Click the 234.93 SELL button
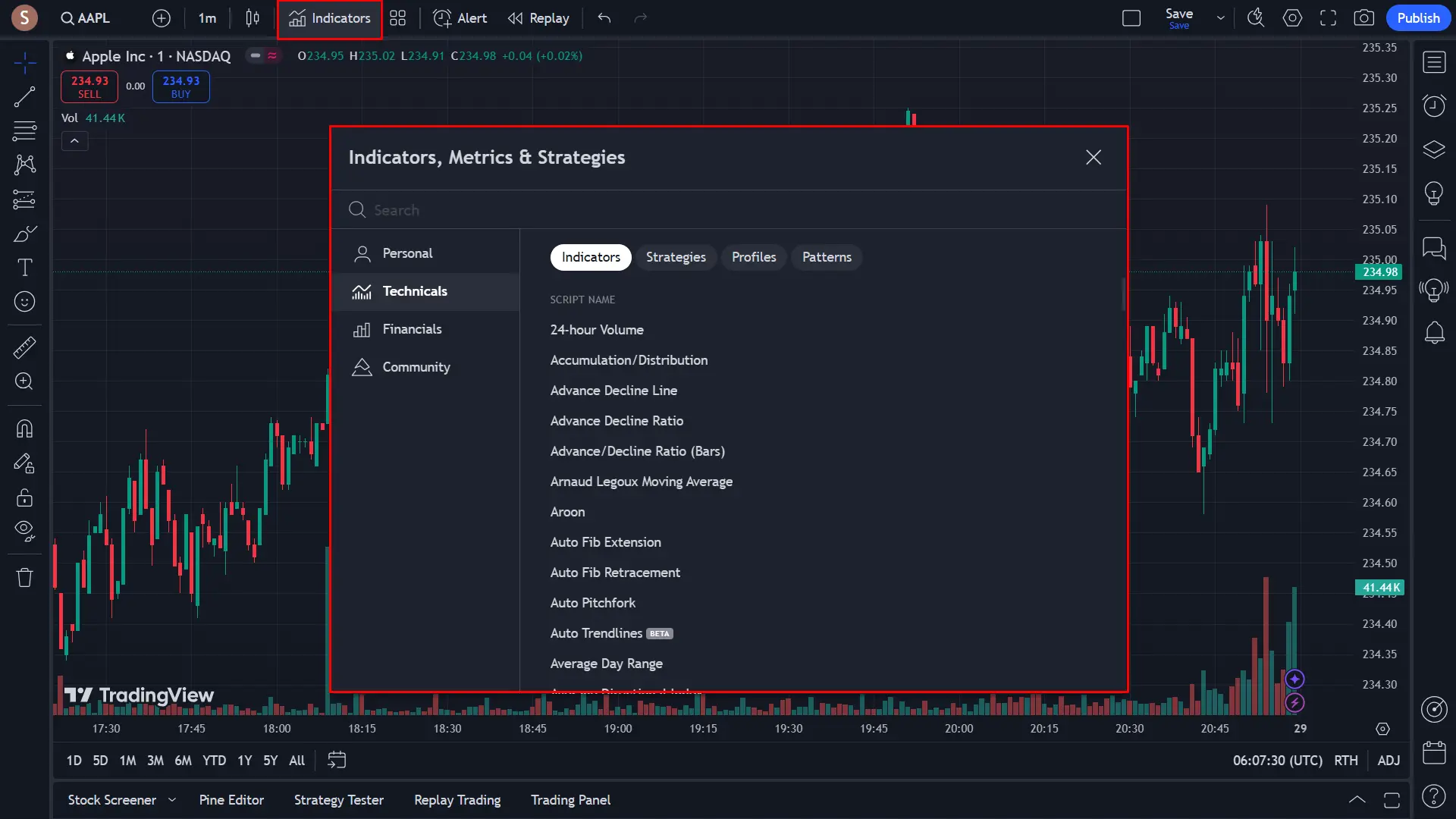 [89, 86]
